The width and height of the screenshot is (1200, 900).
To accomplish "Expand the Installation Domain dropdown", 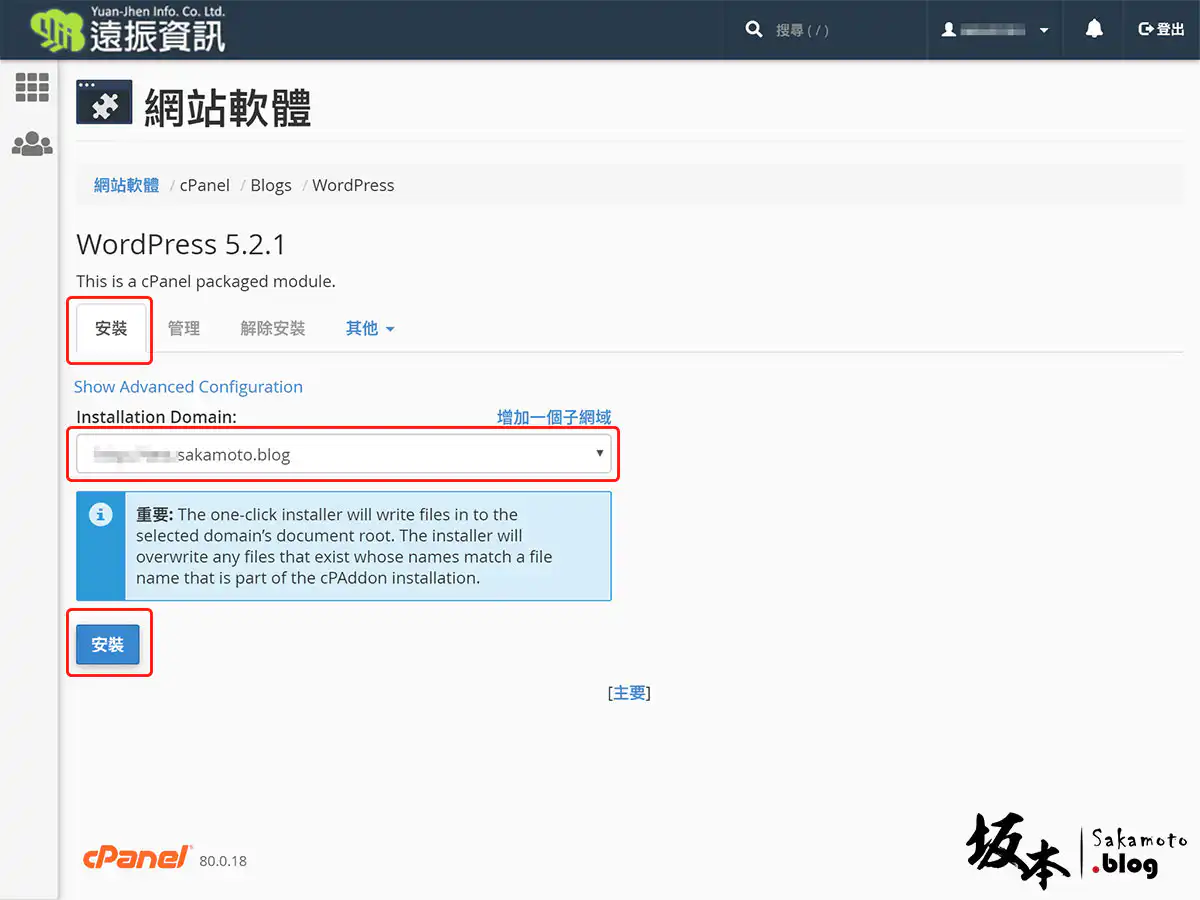I will (x=345, y=455).
